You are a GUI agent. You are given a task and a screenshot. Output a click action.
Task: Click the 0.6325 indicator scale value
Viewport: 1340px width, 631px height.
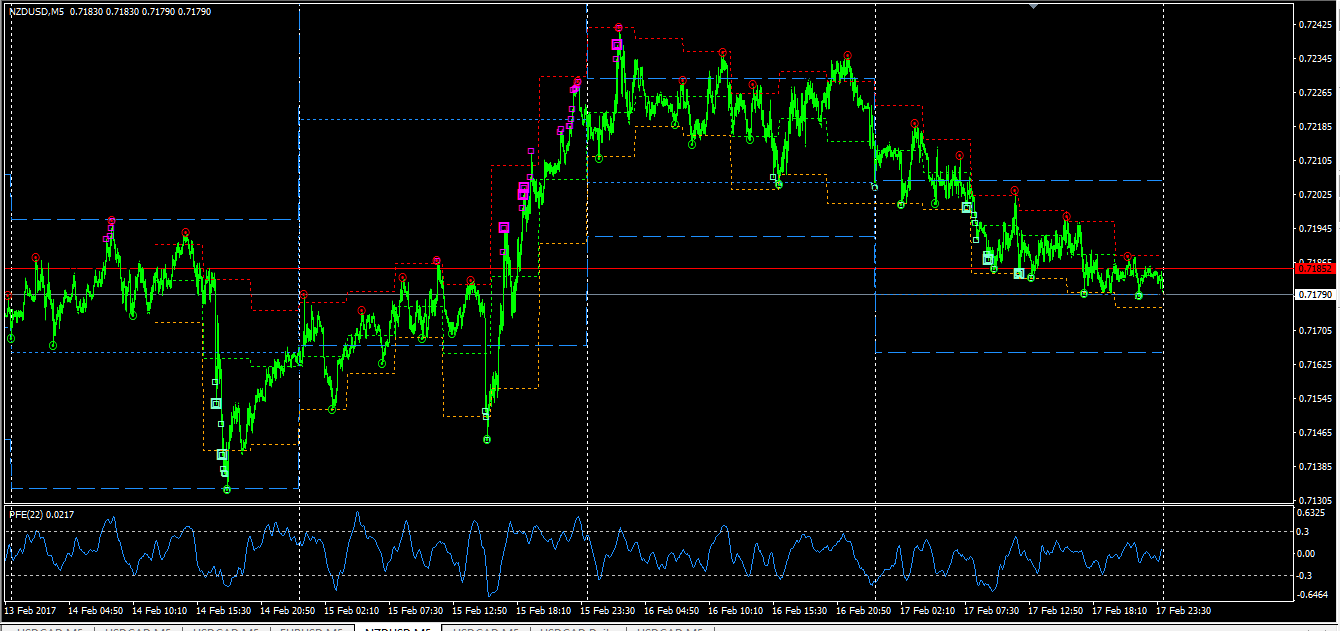tap(1311, 513)
